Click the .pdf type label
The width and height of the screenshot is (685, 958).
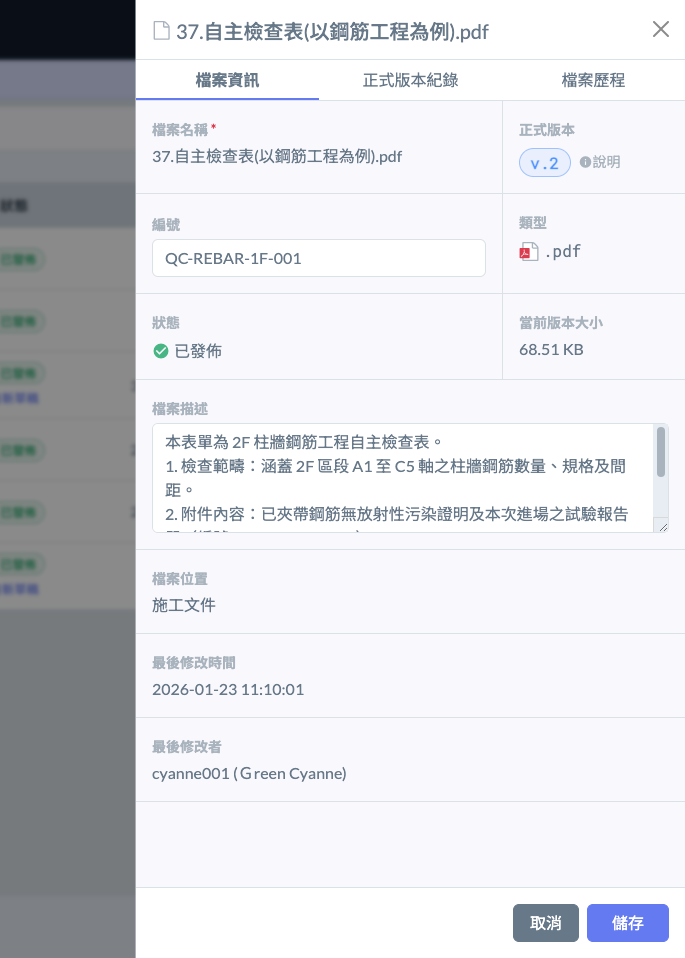[x=562, y=252]
